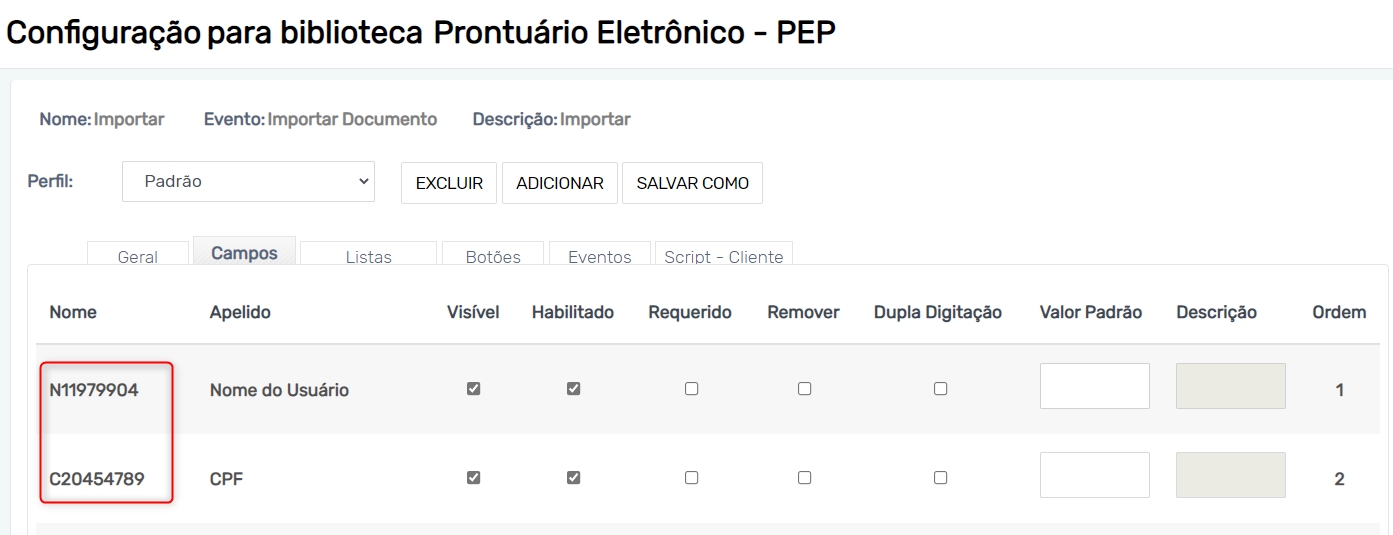Viewport: 1393px width, 535px height.
Task: Check Remover for Nome do Usuário
Action: click(804, 389)
